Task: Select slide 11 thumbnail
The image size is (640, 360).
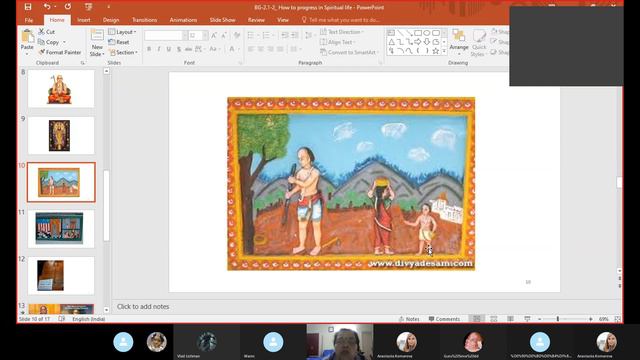Action: [61, 229]
